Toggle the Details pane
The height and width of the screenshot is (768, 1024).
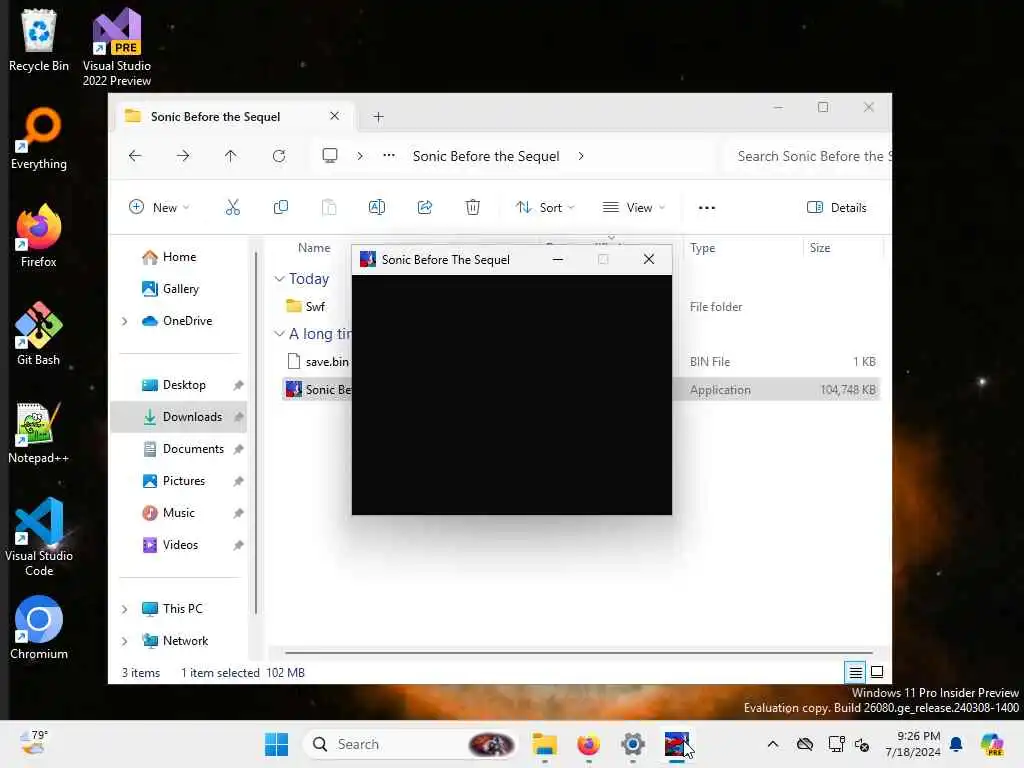click(837, 208)
